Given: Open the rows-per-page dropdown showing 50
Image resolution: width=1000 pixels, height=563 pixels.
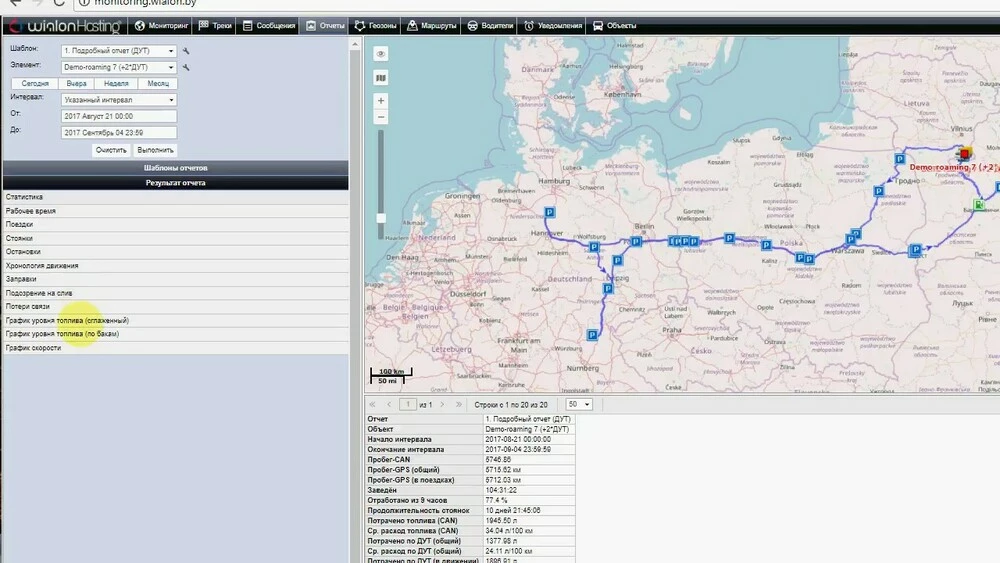Looking at the screenshot, I should [x=580, y=404].
